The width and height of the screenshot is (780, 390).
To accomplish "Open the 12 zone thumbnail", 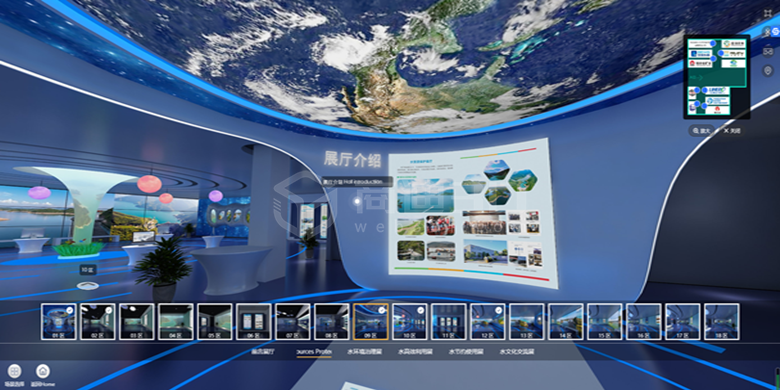I will point(488,322).
